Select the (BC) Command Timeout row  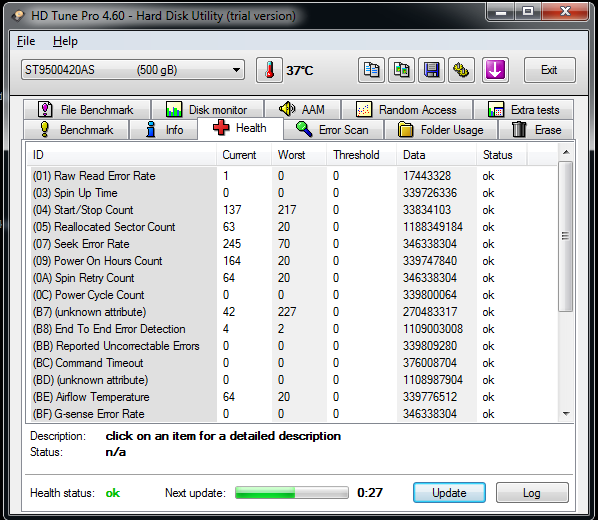point(292,363)
